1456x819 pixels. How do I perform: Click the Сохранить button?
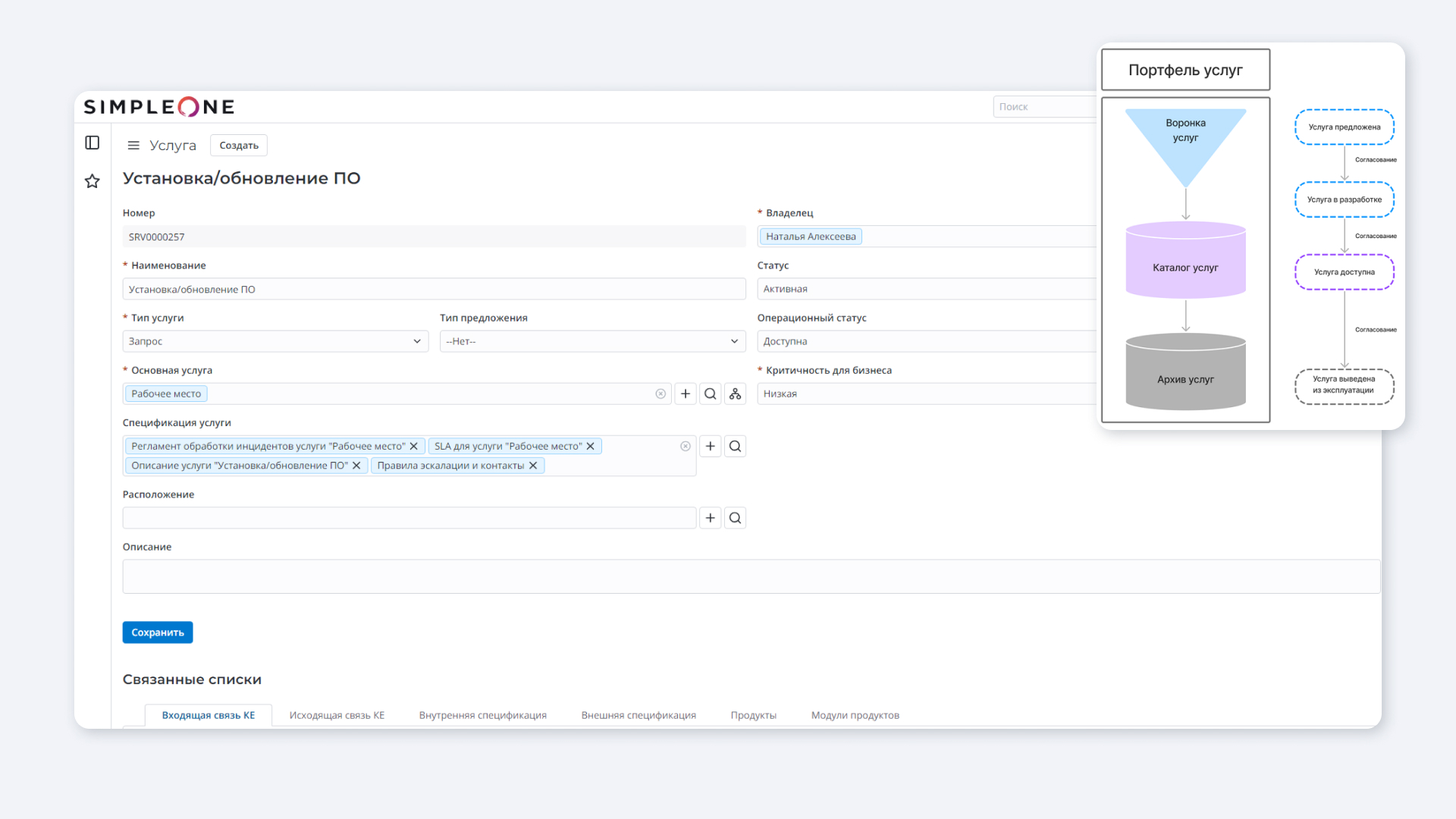click(x=158, y=632)
